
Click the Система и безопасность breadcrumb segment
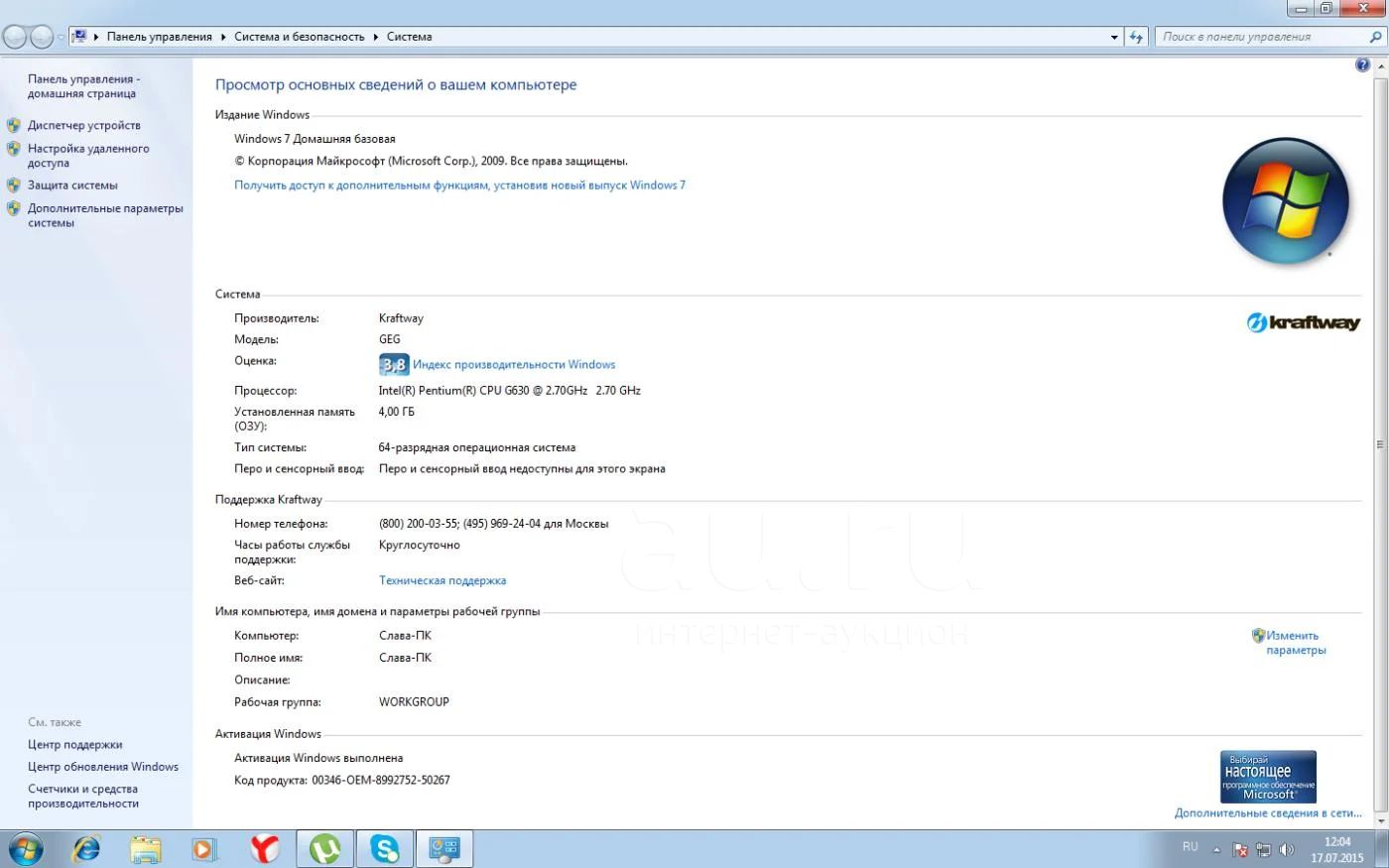300,37
